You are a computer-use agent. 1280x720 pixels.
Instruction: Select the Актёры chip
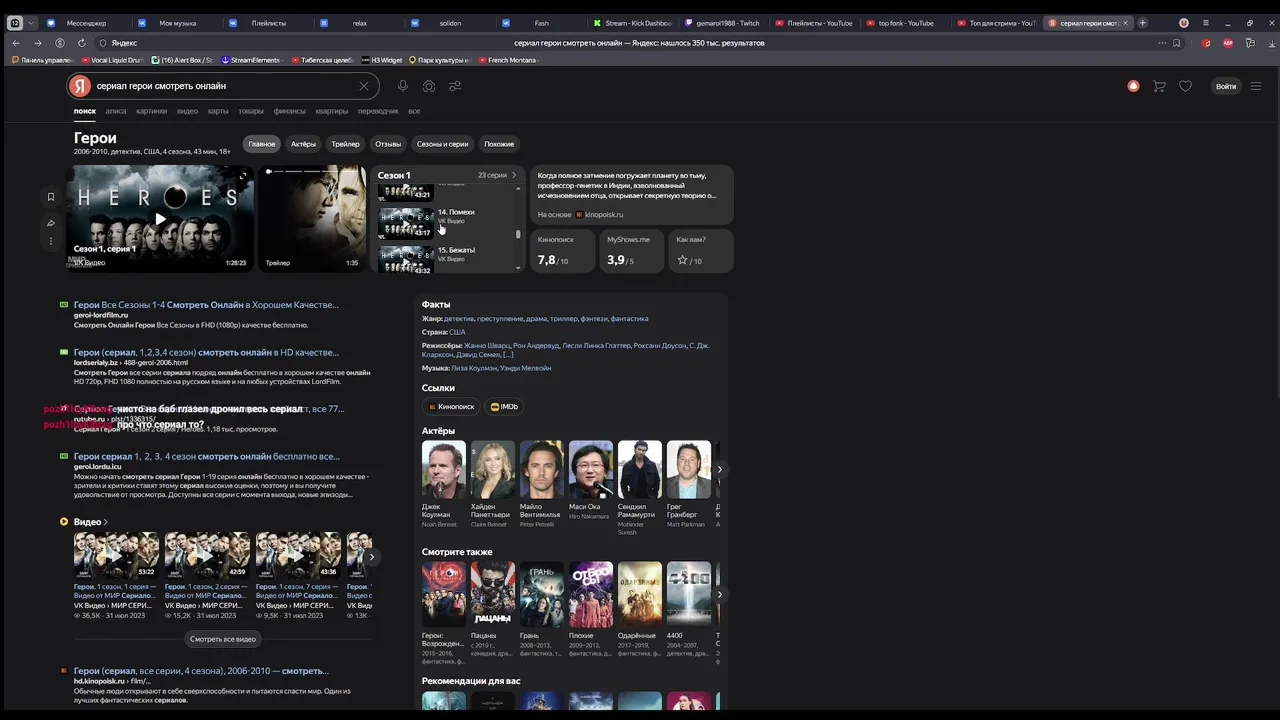(303, 144)
